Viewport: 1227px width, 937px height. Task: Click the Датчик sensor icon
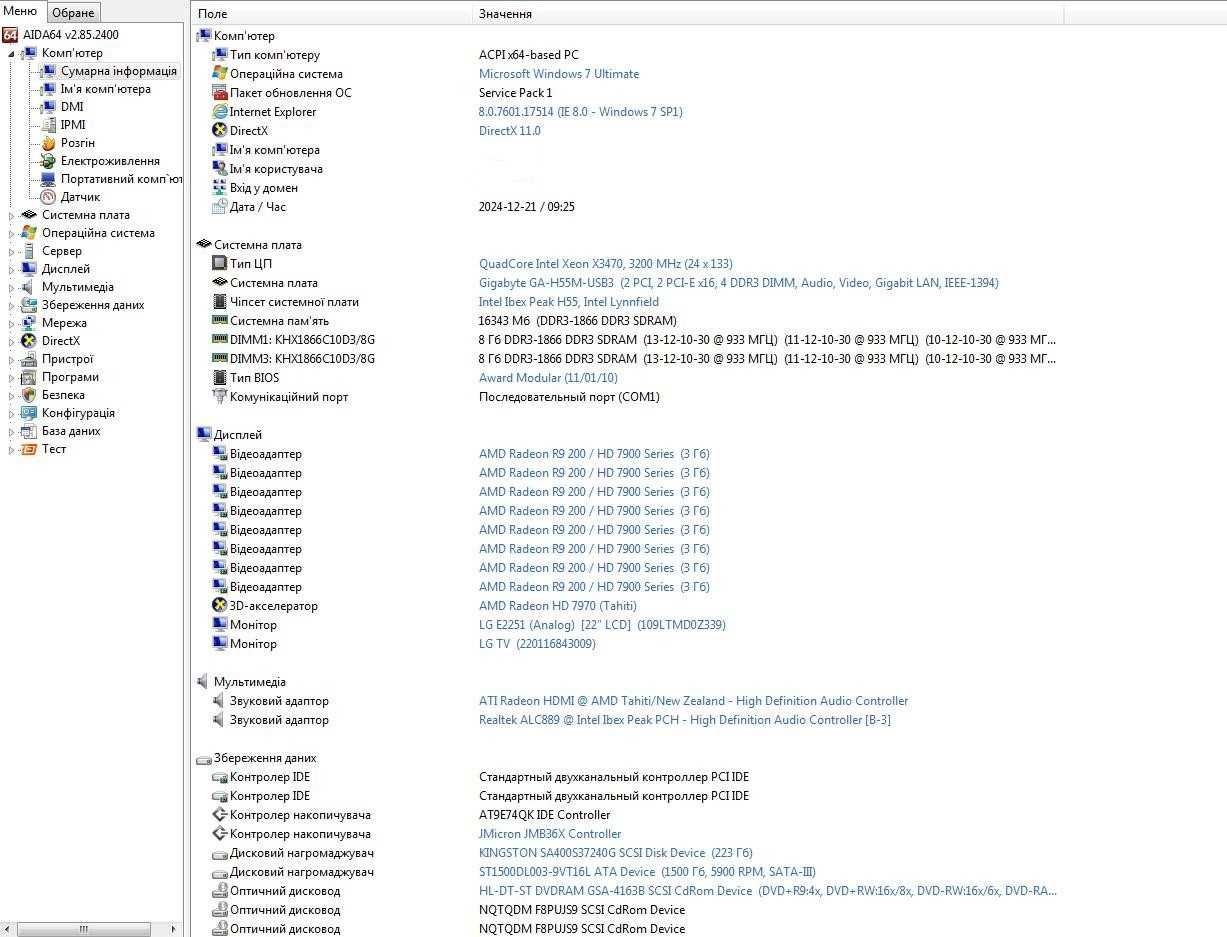[x=48, y=197]
